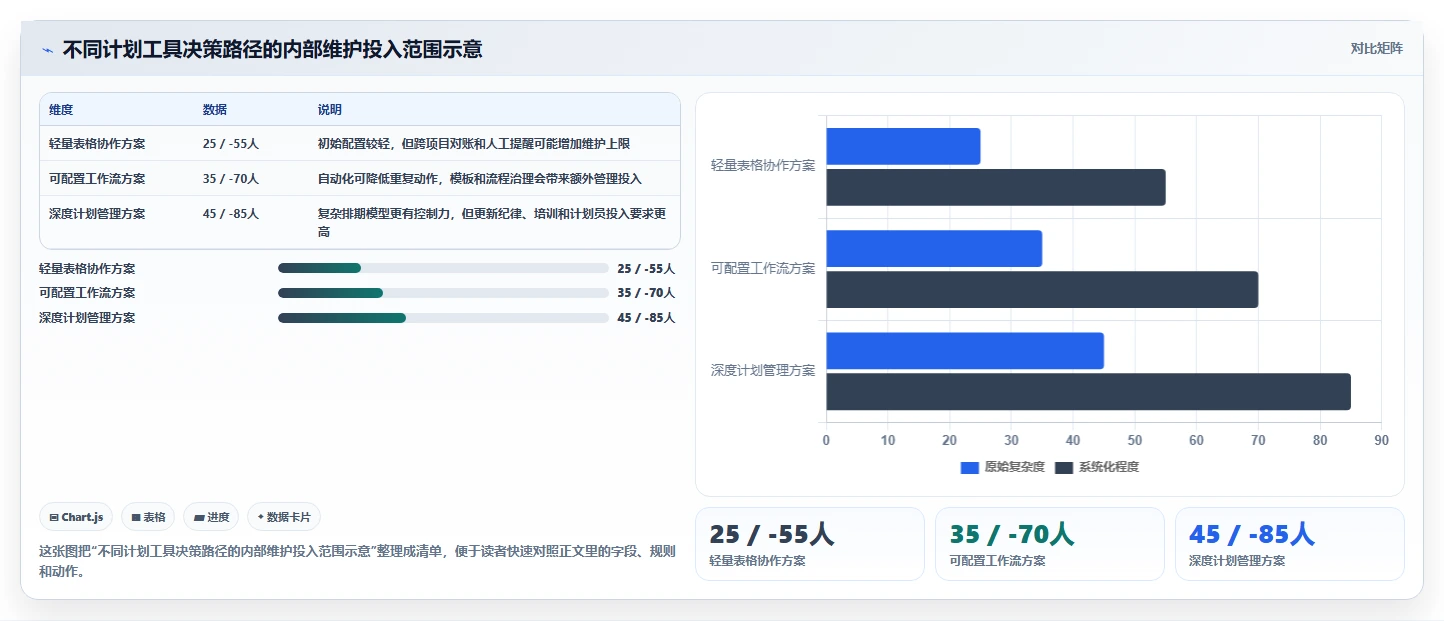Screen dimensions: 1444x621
Task: Toggle the 原始复杂度 legend swatch
Action: pyautogui.click(x=969, y=468)
